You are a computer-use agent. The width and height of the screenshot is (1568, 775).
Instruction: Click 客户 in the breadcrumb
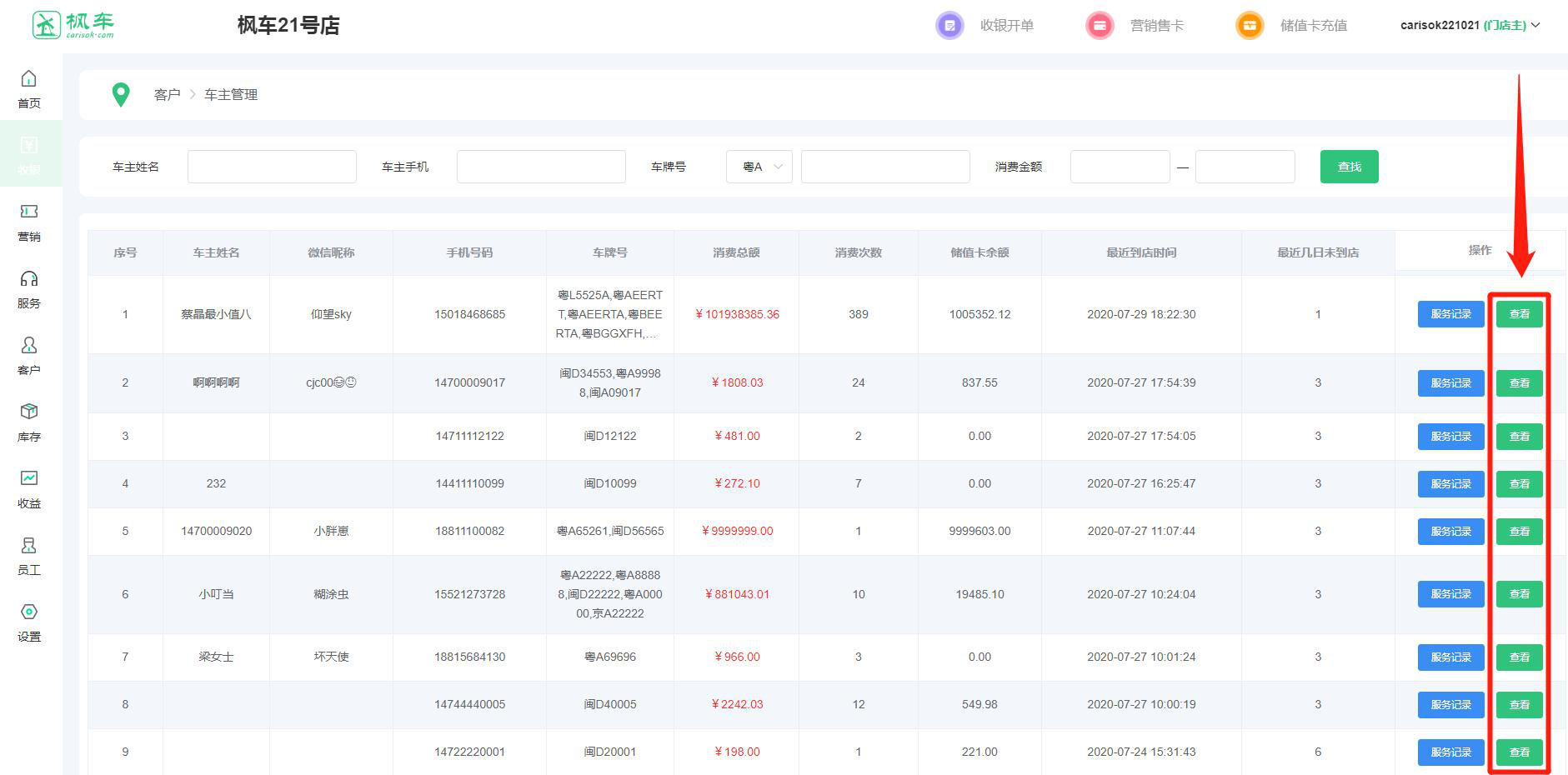pyautogui.click(x=167, y=95)
